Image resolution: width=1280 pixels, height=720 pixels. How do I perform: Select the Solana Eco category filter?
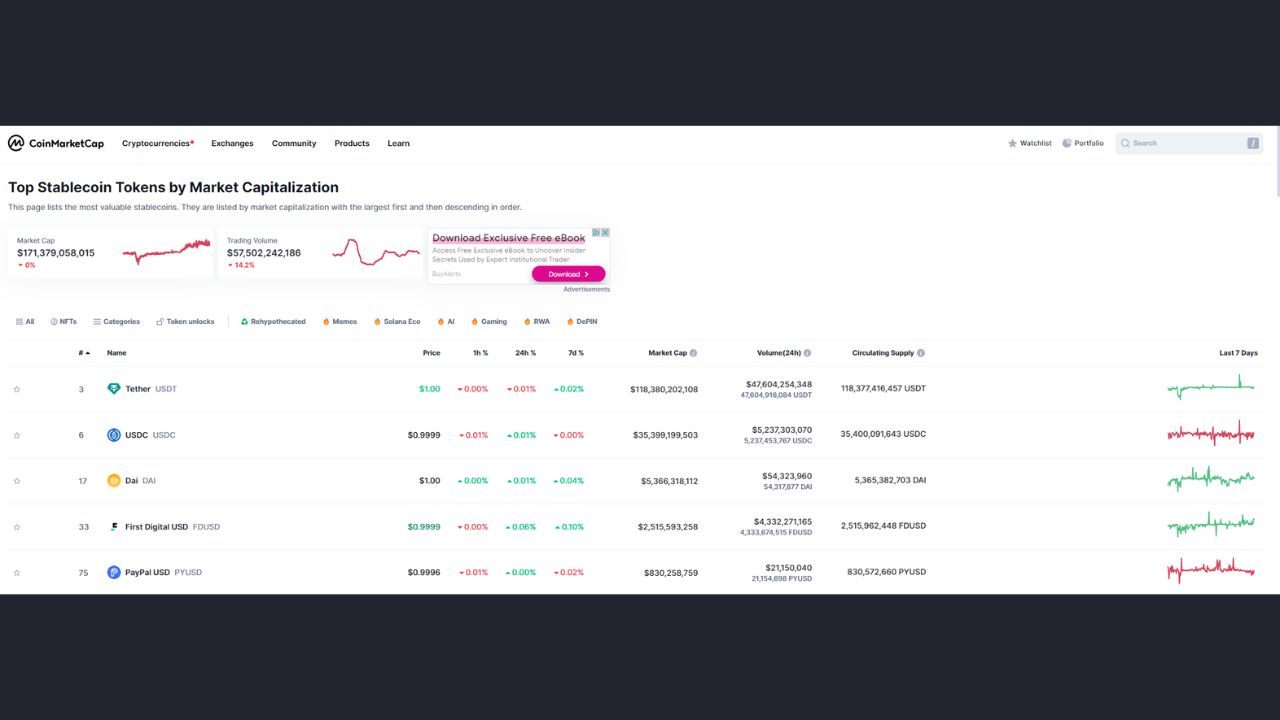397,322
